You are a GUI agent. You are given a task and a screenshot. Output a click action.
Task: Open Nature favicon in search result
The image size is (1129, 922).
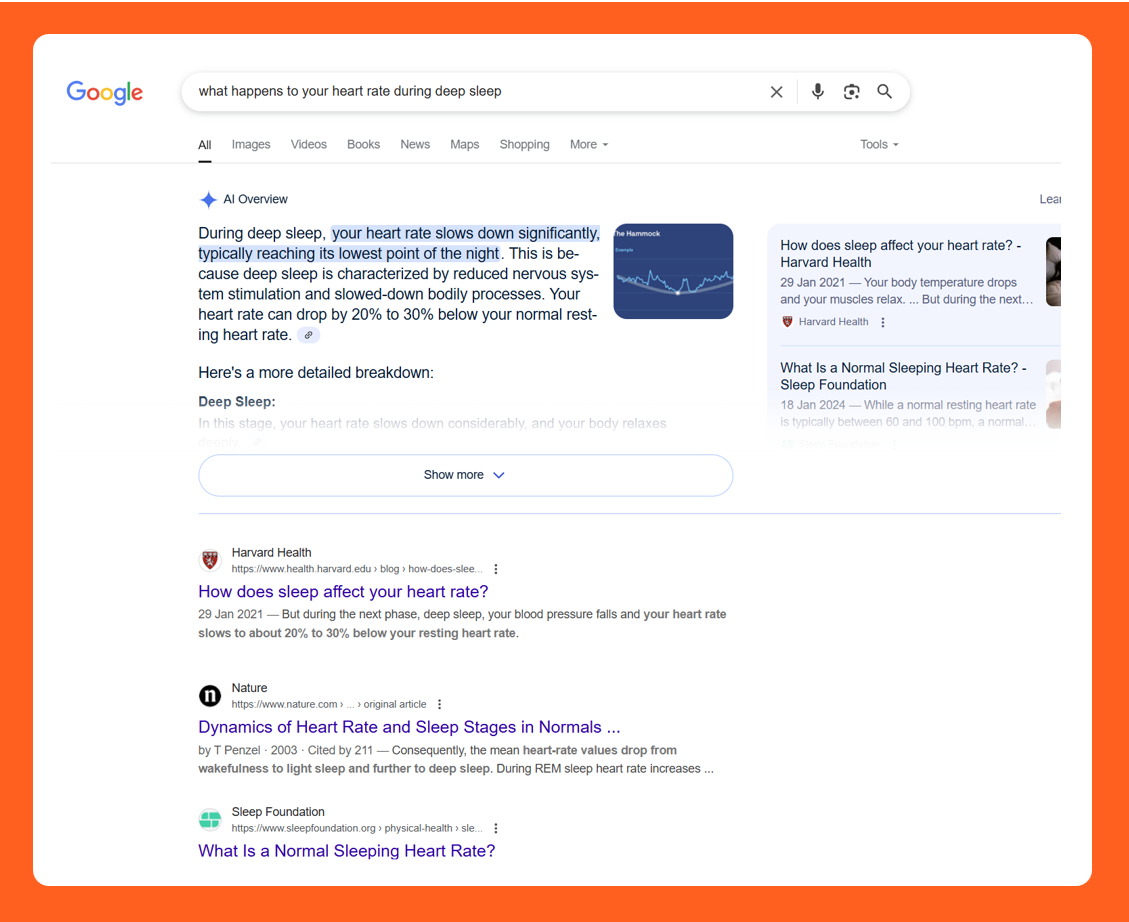210,695
